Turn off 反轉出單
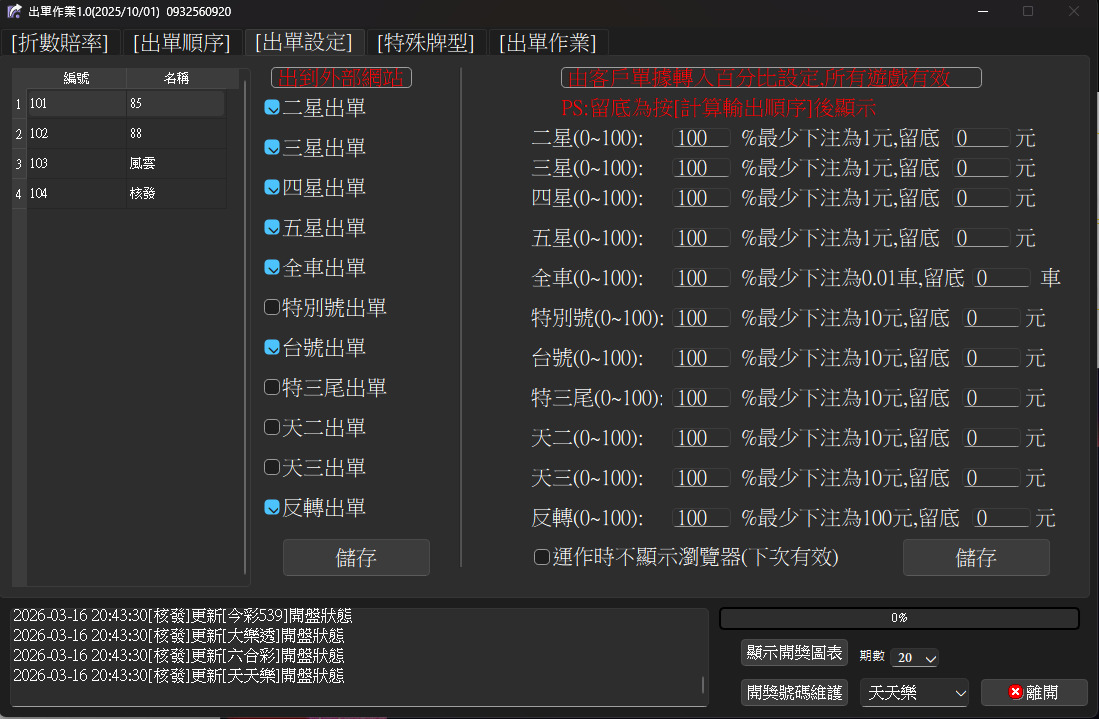 (271, 507)
